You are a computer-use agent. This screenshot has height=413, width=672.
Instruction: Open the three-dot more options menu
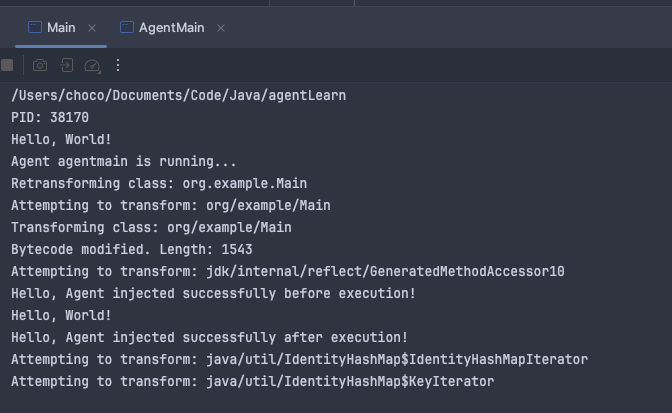point(118,65)
